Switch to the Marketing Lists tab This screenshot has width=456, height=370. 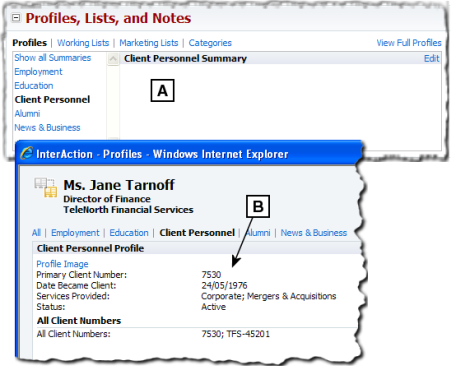click(x=149, y=43)
